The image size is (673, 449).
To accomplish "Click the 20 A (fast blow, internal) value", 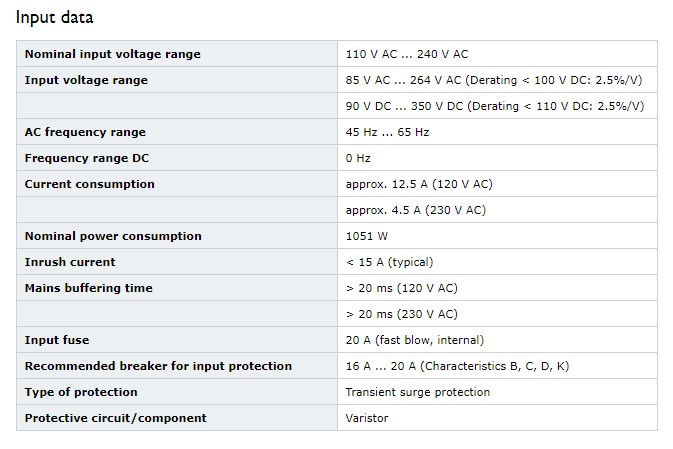I will pos(415,340).
